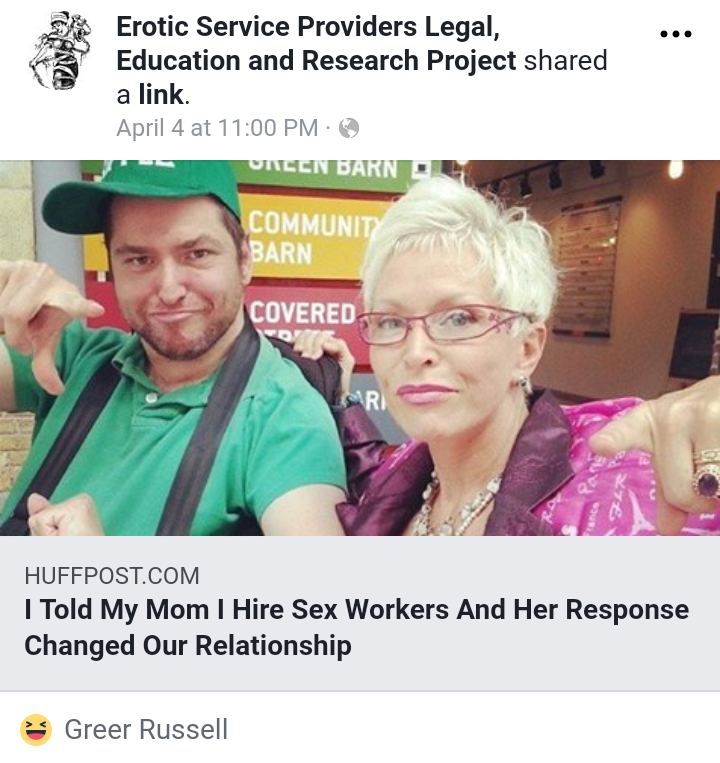Click the yellow 'Community Barn' sign in image
This screenshot has height=763, width=720.
311,237
